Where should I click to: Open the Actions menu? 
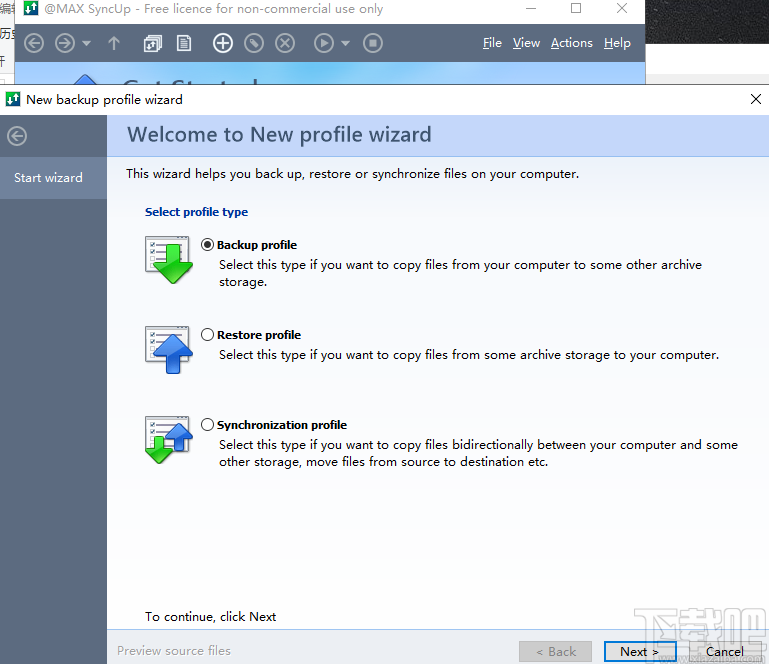coord(571,43)
